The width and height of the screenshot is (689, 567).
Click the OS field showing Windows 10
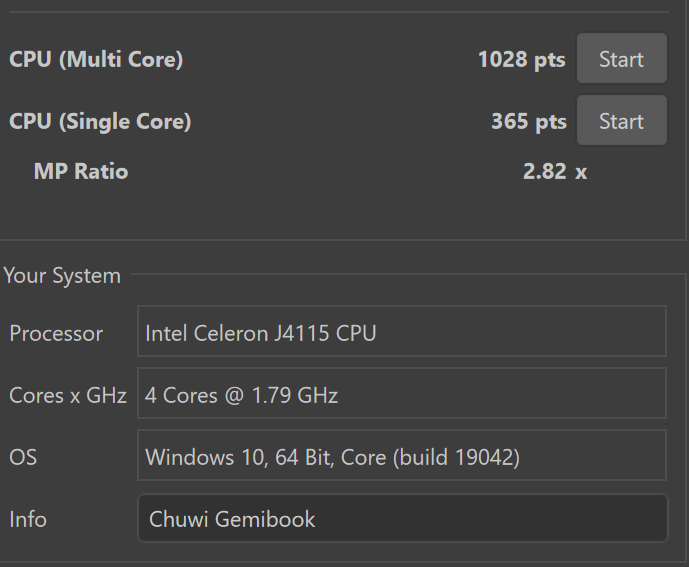(x=402, y=457)
